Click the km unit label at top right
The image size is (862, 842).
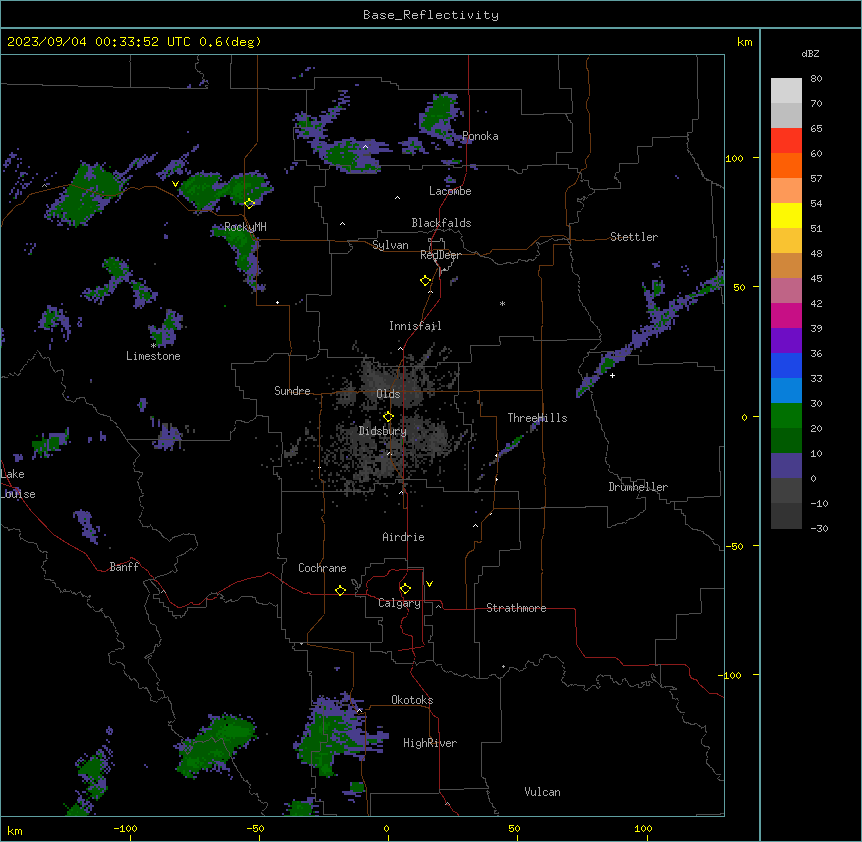pos(745,42)
